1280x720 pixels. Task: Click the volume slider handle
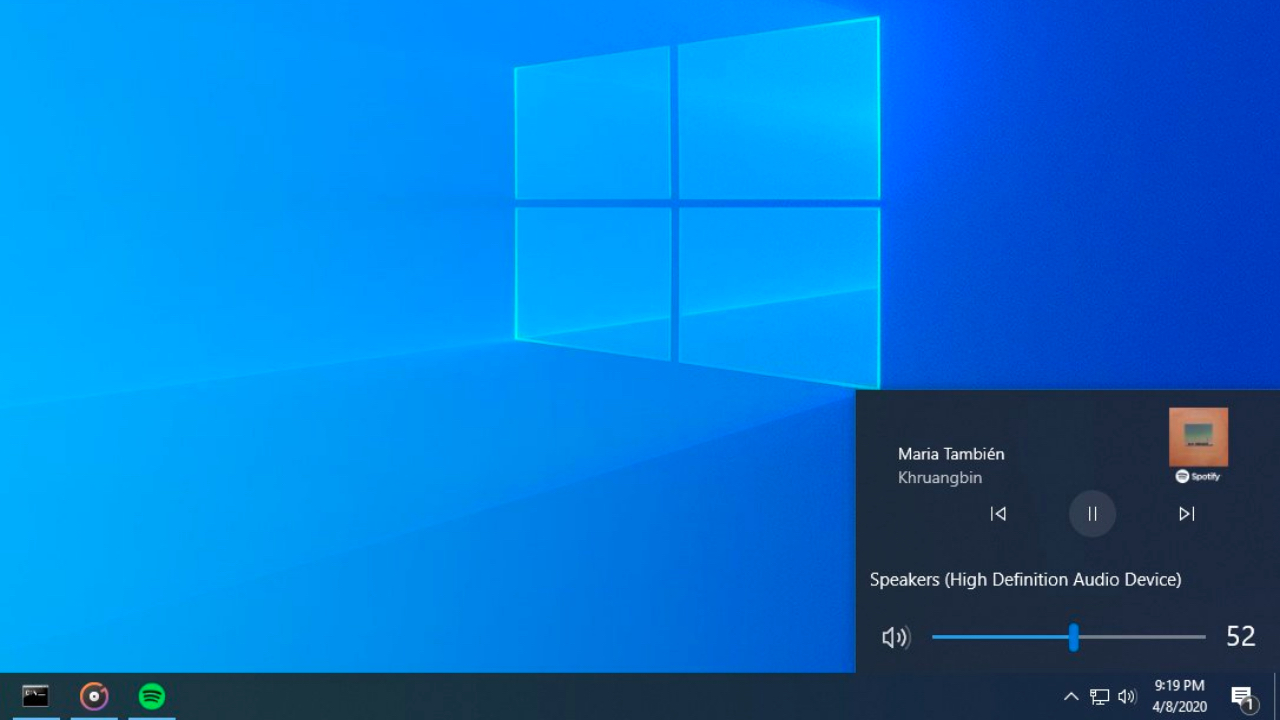(x=1073, y=637)
